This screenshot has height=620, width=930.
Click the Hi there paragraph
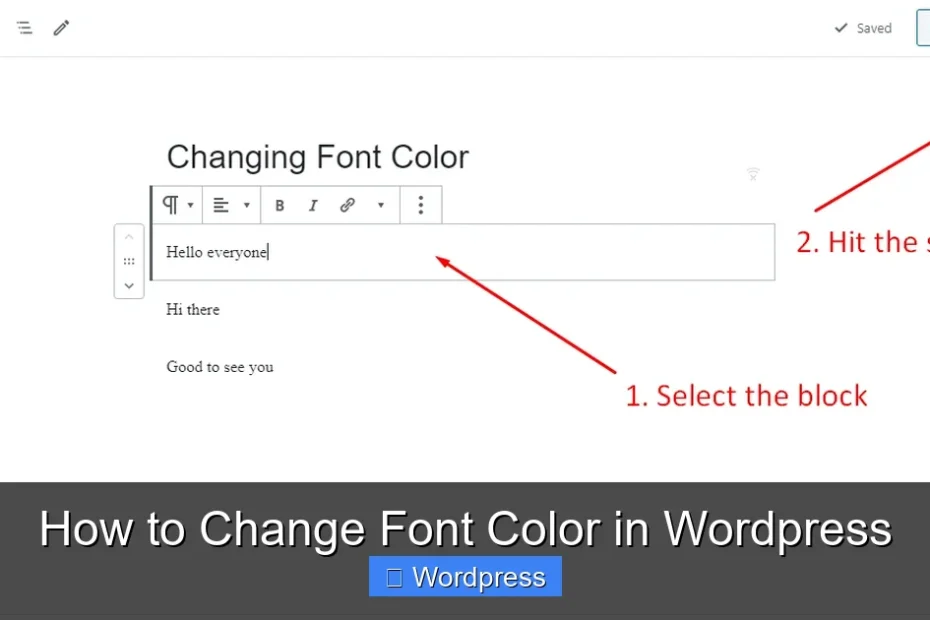pos(192,310)
